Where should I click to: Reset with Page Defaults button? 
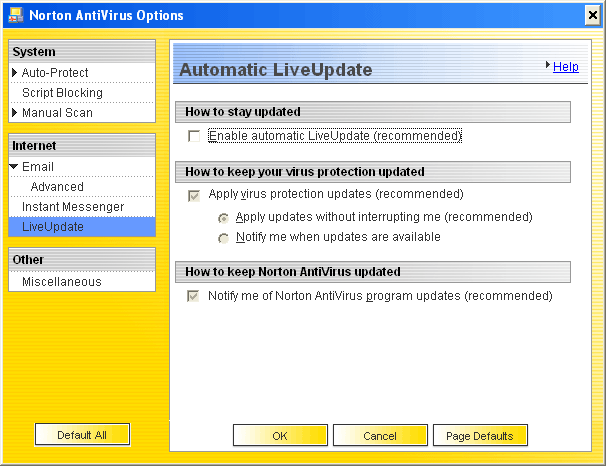pos(480,436)
